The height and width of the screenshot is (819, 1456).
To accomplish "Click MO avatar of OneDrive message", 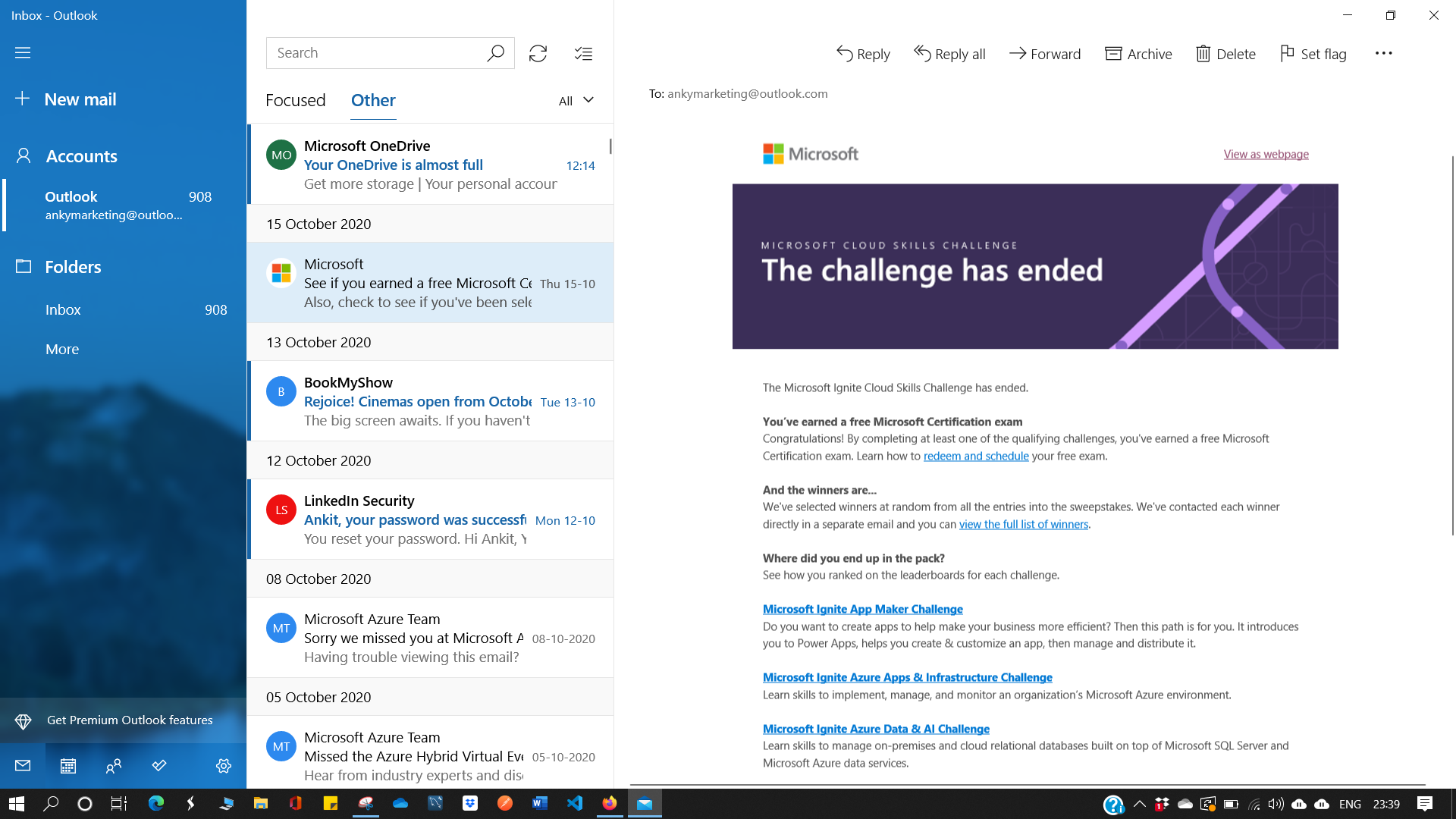I will [281, 155].
